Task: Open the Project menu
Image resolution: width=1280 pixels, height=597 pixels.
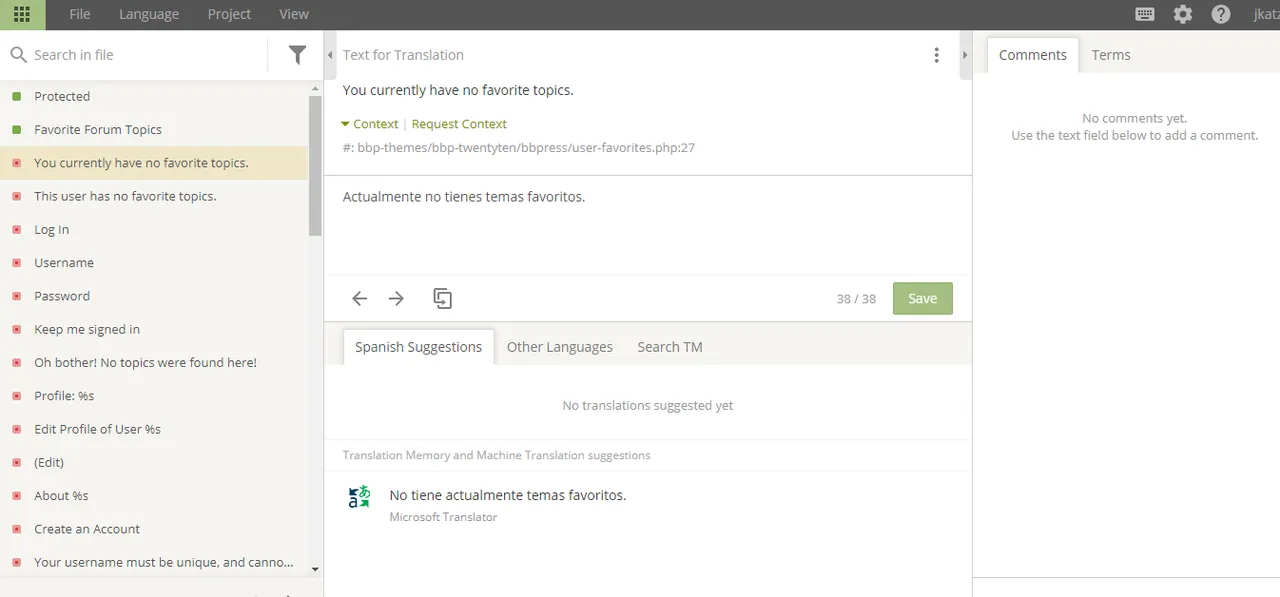Action: click(x=229, y=14)
